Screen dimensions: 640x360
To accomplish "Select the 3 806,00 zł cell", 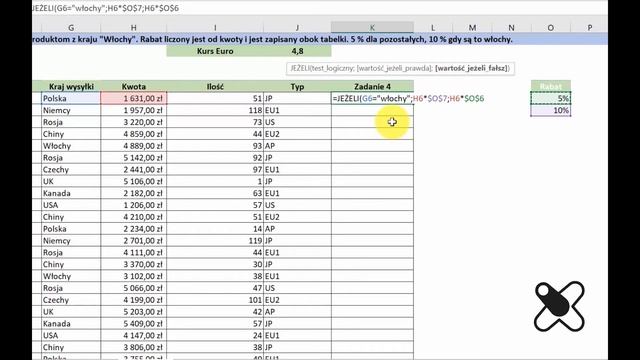I will click(133, 347).
